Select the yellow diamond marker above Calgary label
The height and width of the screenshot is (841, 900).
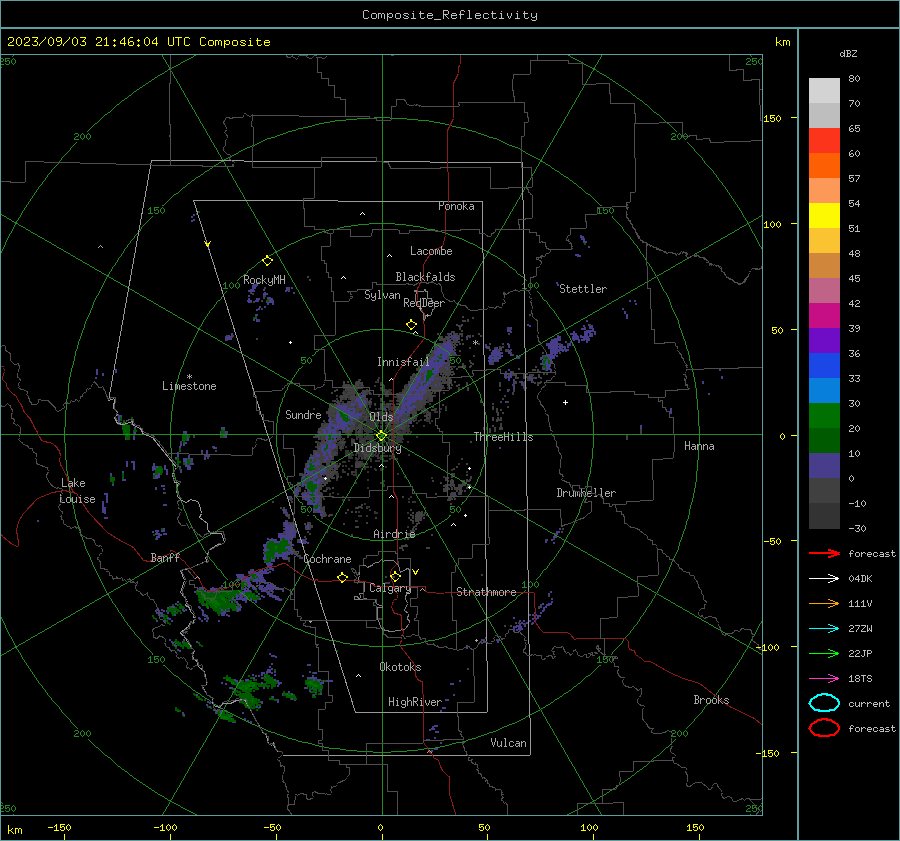395,576
